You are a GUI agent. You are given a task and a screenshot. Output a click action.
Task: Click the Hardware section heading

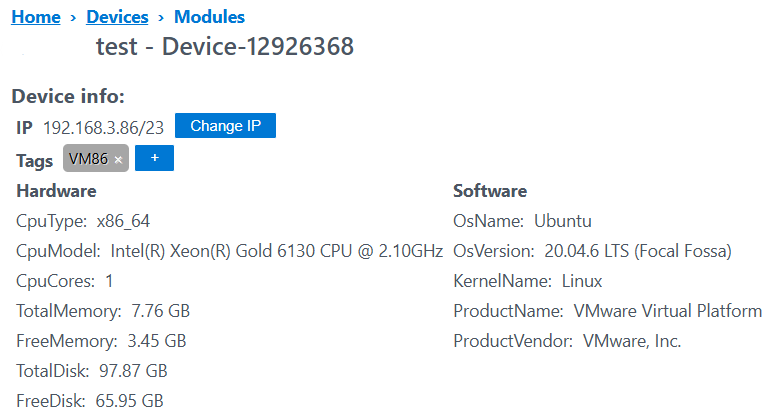pos(56,191)
